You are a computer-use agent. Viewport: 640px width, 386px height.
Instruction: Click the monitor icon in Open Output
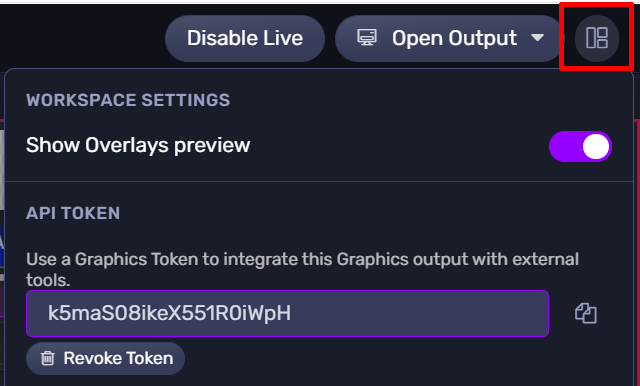[x=367, y=38]
